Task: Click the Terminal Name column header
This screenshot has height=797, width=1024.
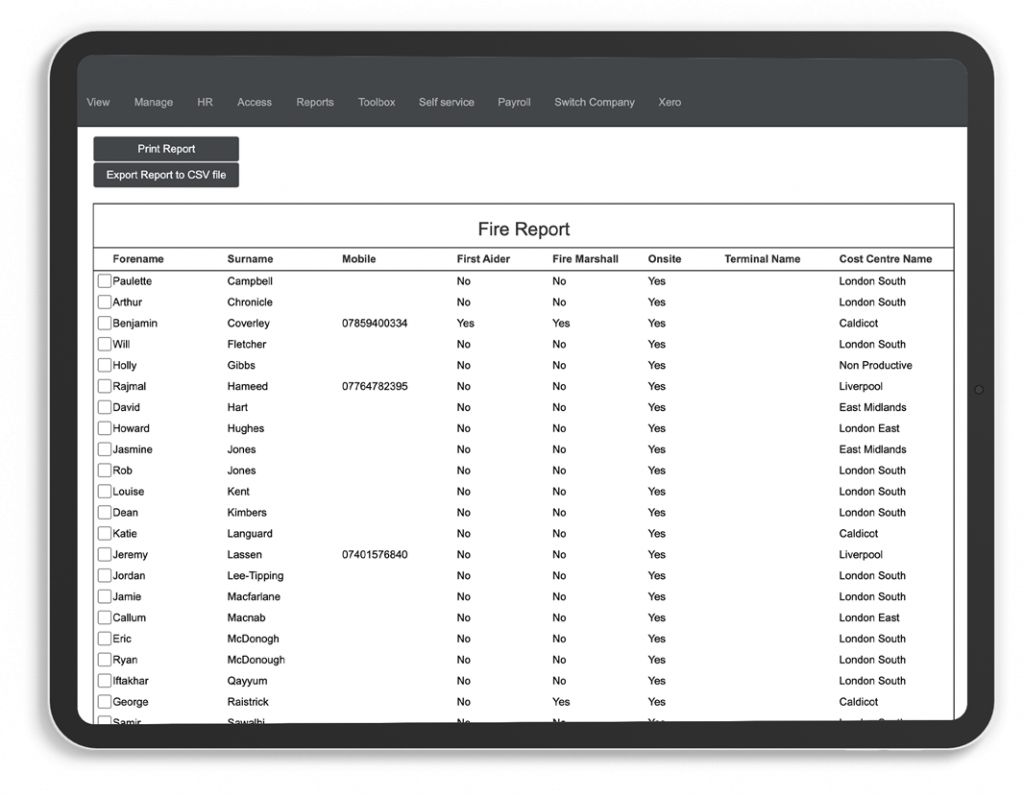Action: point(762,259)
